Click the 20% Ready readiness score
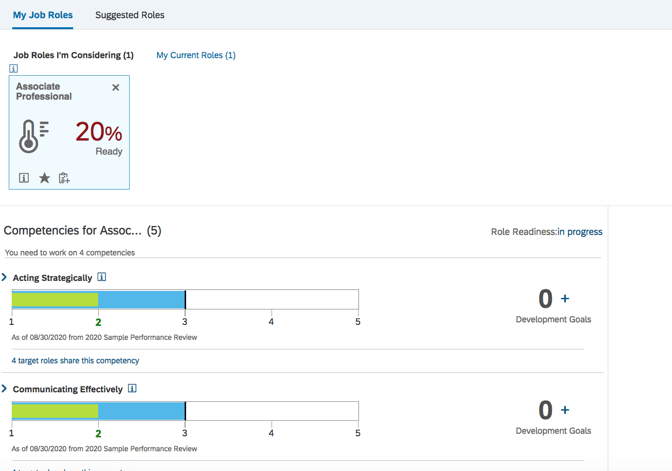 [x=99, y=137]
